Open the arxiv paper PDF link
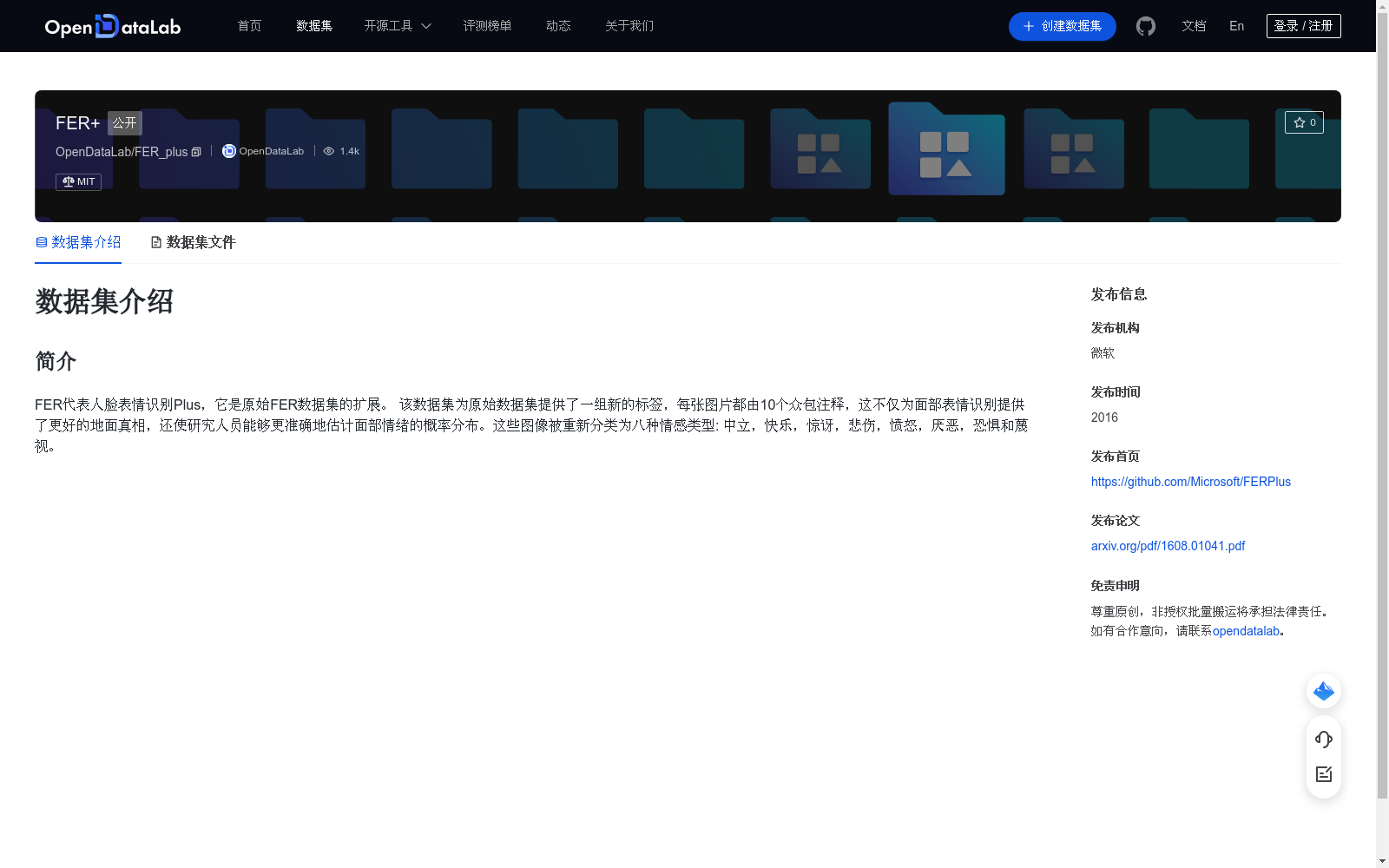 pos(1168,545)
